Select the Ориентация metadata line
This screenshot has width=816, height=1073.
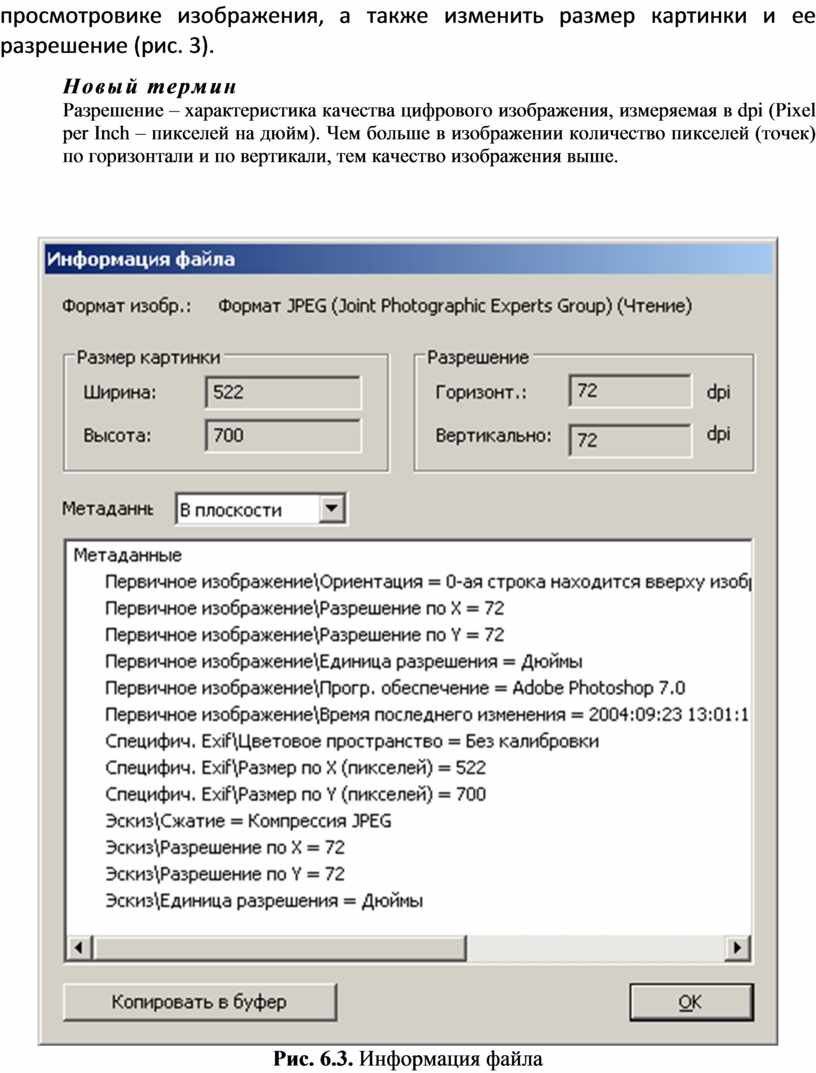[430, 581]
